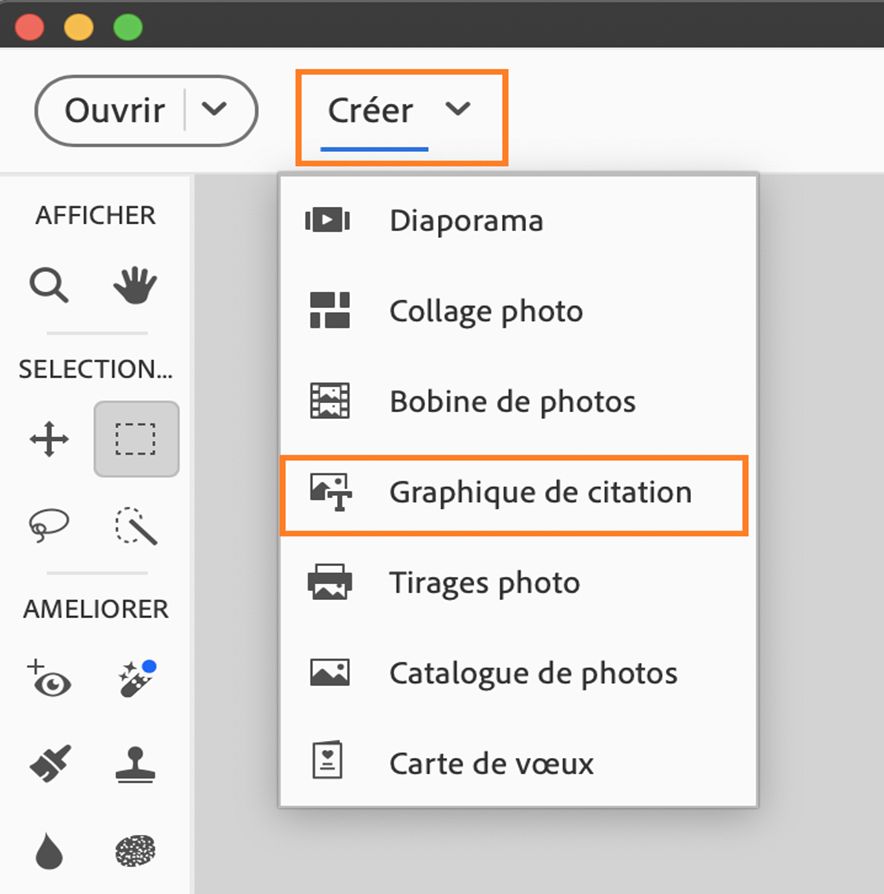Select the Sponge tool

pyautogui.click(x=136, y=850)
